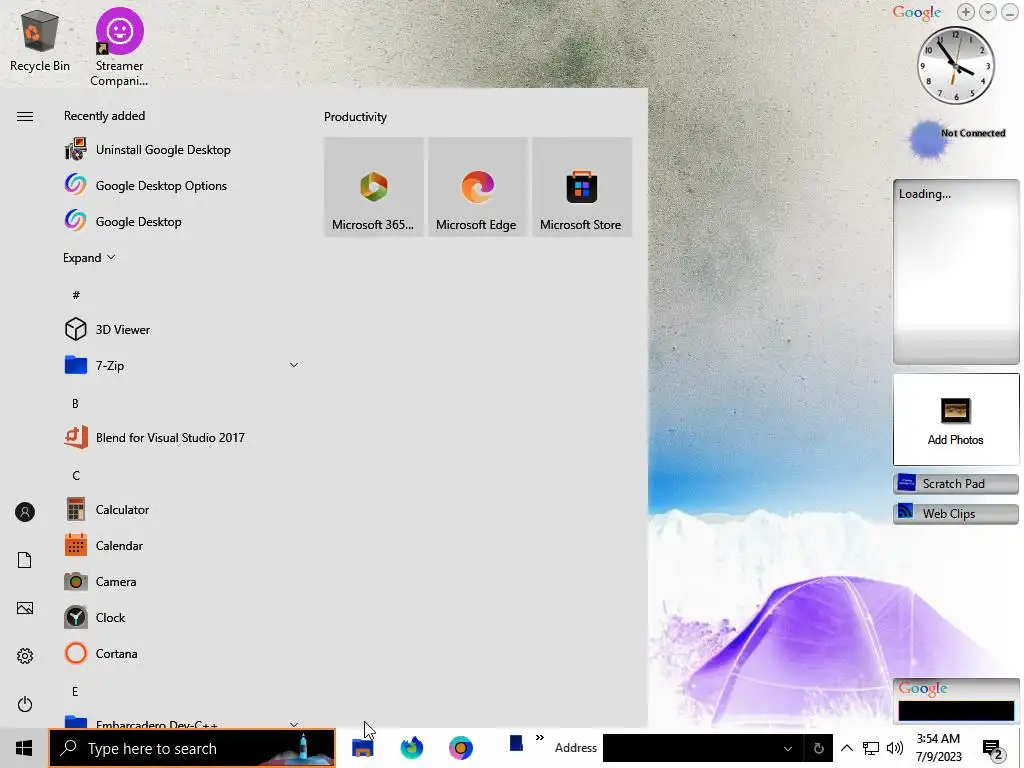Viewport: 1024px width, 768px height.
Task: Expand the Recently added list
Action: [89, 257]
